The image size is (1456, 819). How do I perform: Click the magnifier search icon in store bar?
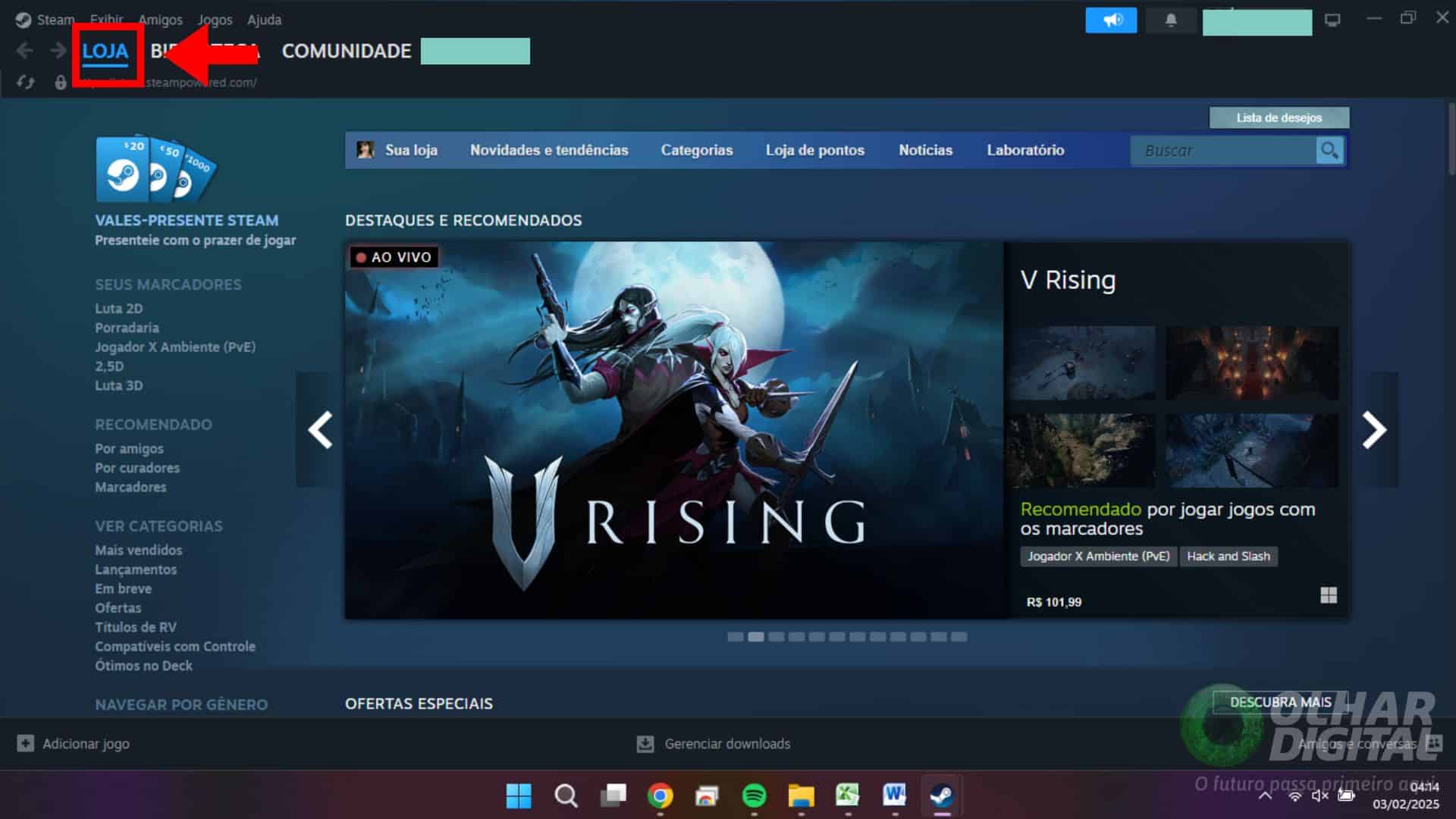(x=1329, y=150)
